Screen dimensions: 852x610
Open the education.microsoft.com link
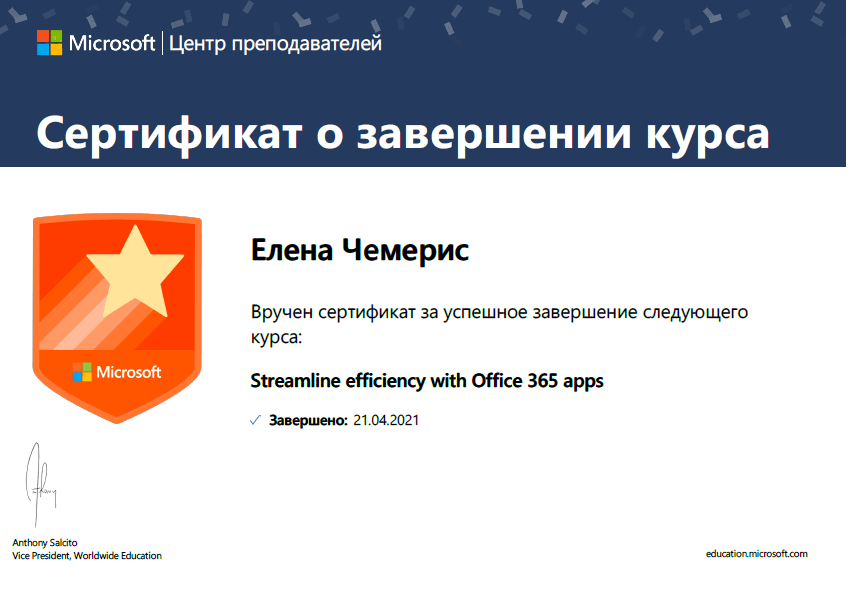756,554
